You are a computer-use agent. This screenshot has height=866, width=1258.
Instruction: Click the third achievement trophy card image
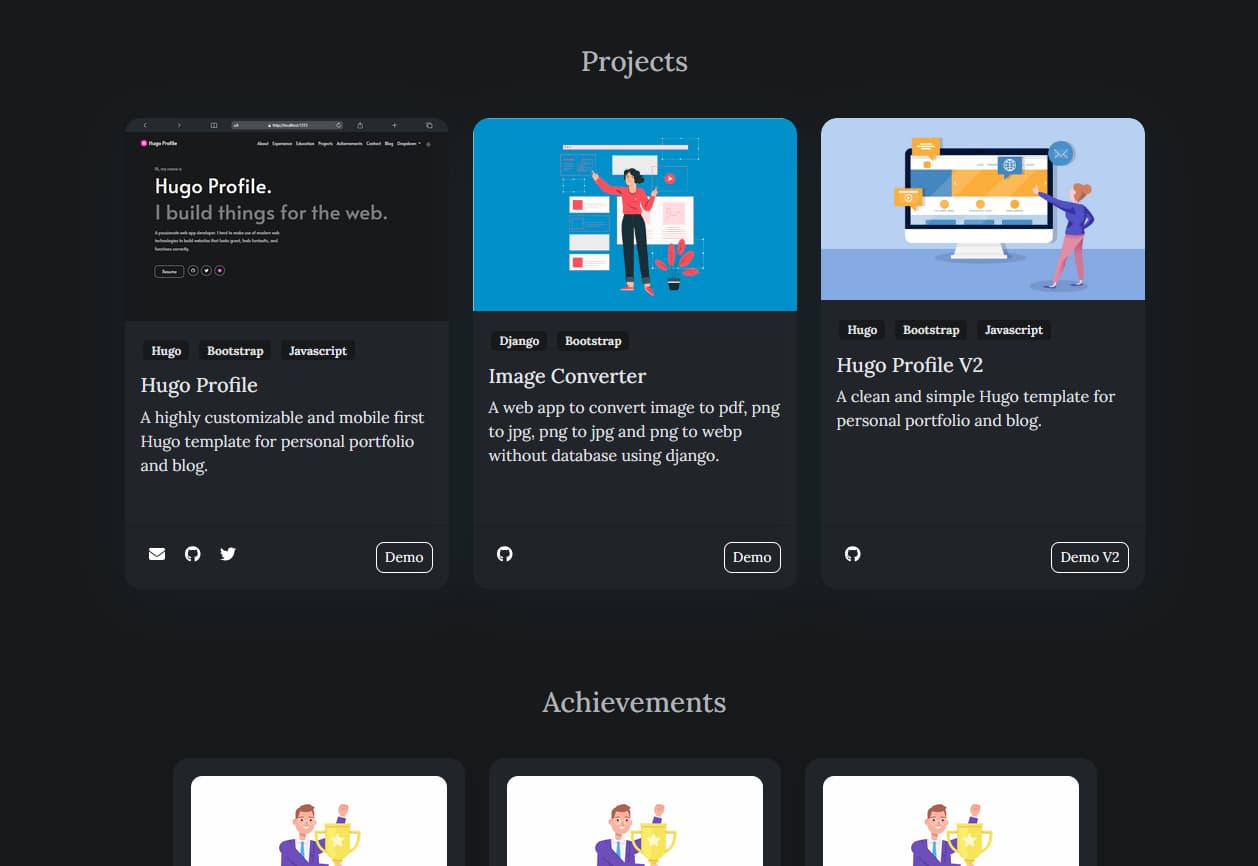[950, 822]
